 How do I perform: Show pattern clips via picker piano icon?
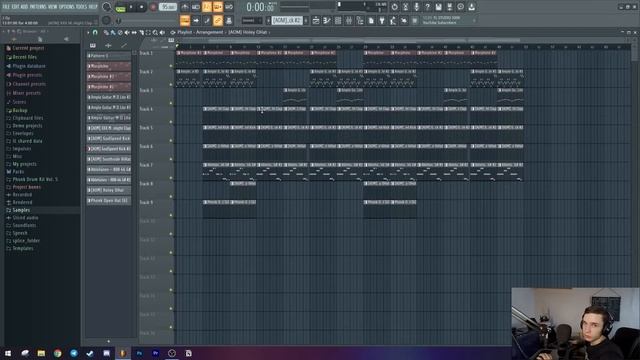point(93,45)
